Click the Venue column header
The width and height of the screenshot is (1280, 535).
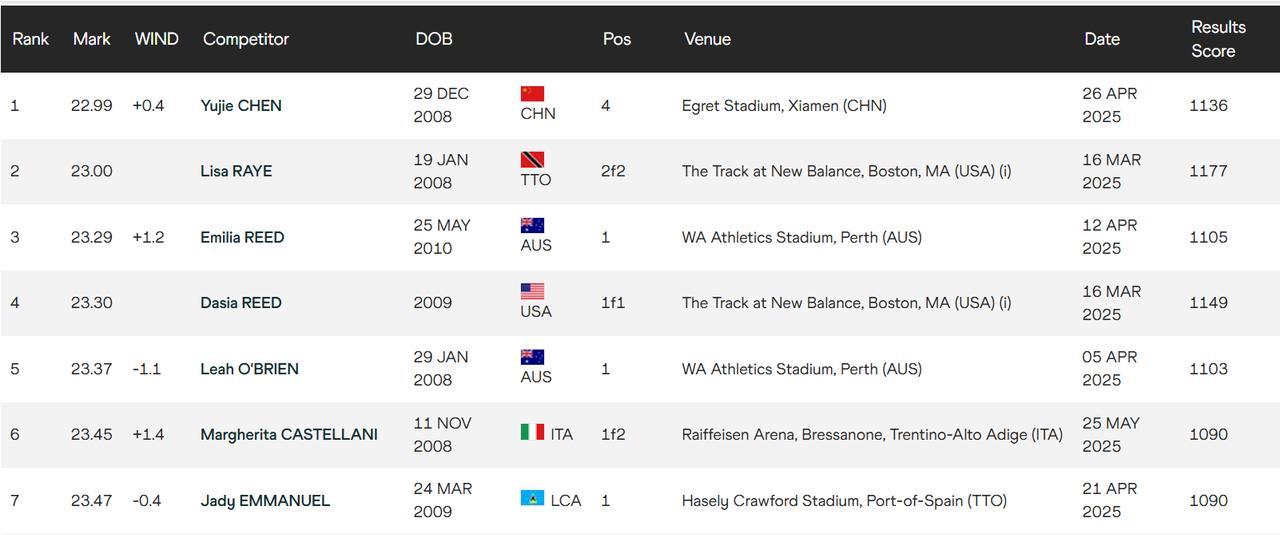[707, 39]
